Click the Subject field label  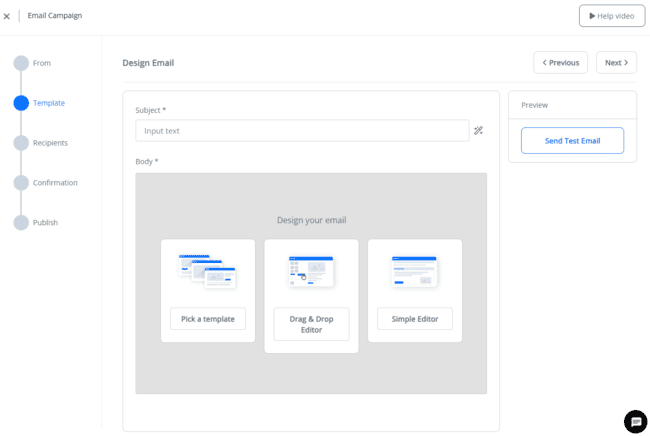150,110
